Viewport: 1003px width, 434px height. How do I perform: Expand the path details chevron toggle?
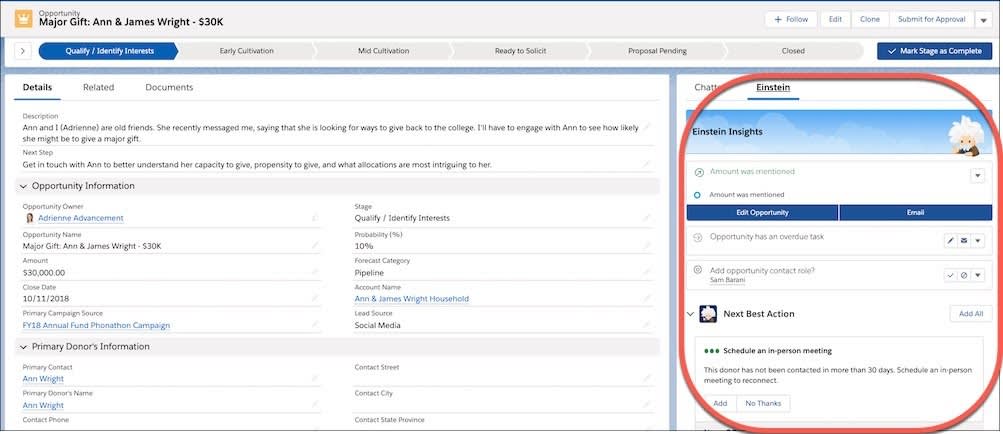click(22, 51)
